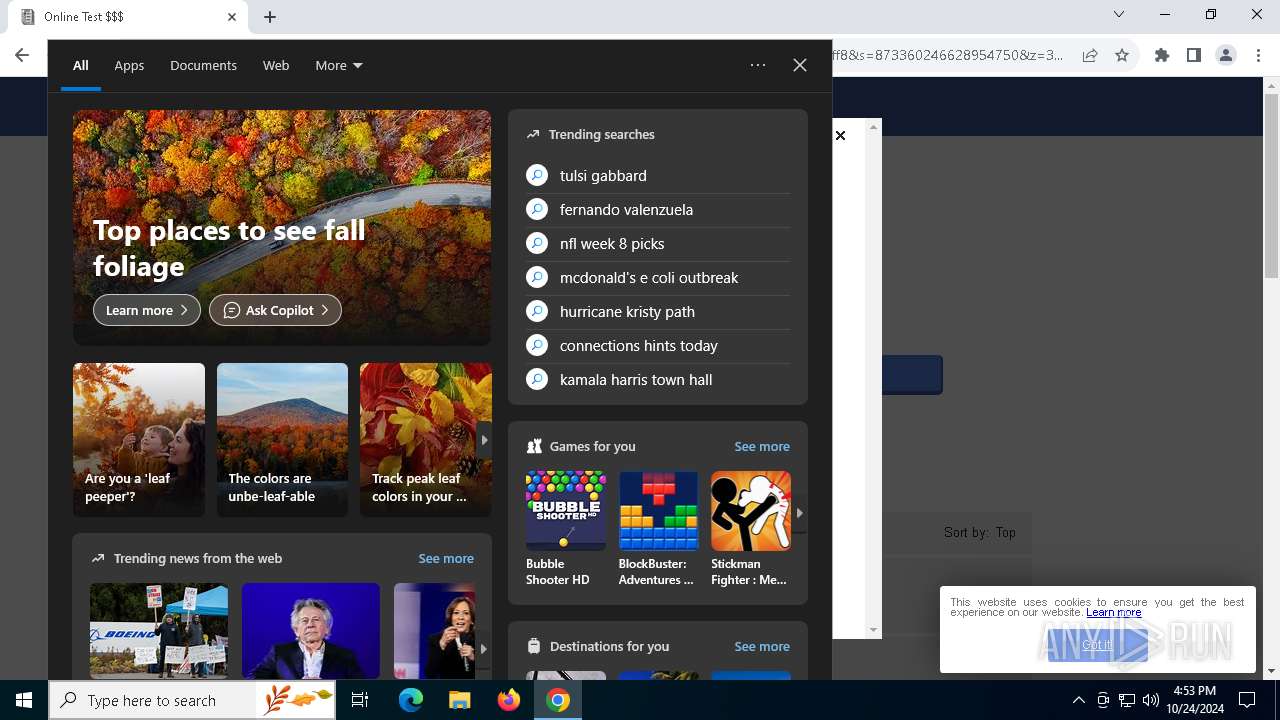Switch to Chrome in the taskbar
The height and width of the screenshot is (720, 1280).
[x=558, y=700]
